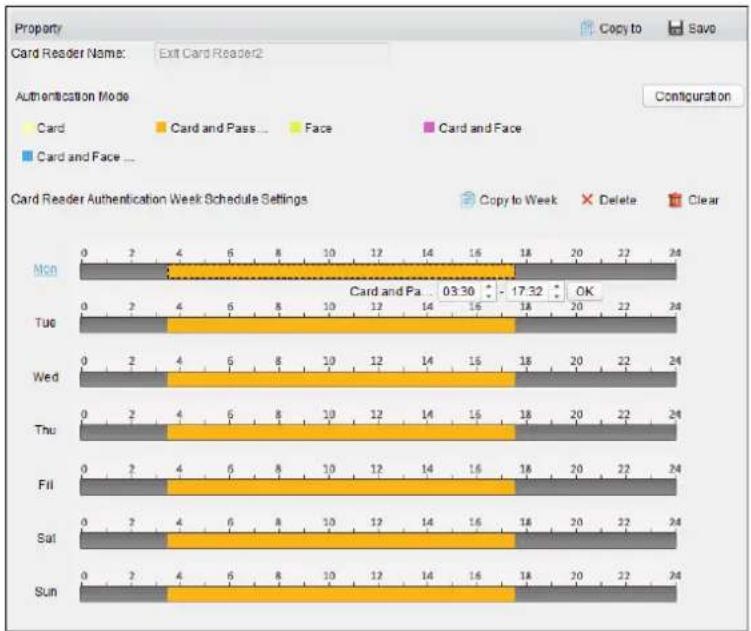Image resolution: width=751 pixels, height=631 pixels.
Task: Click the start time field 03:30
Action: point(458,291)
